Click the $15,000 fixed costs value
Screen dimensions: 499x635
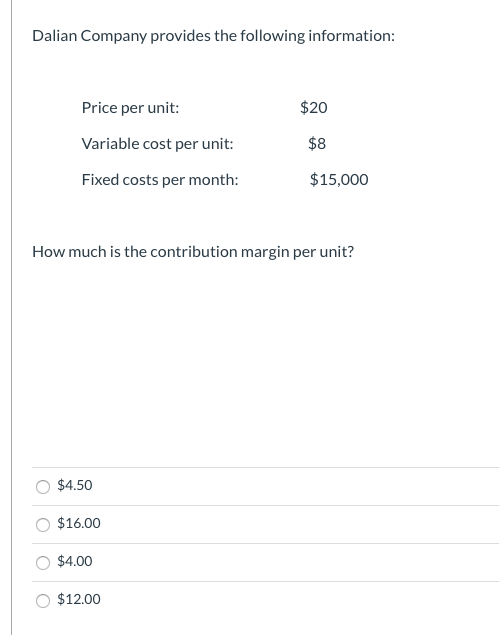coord(339,179)
